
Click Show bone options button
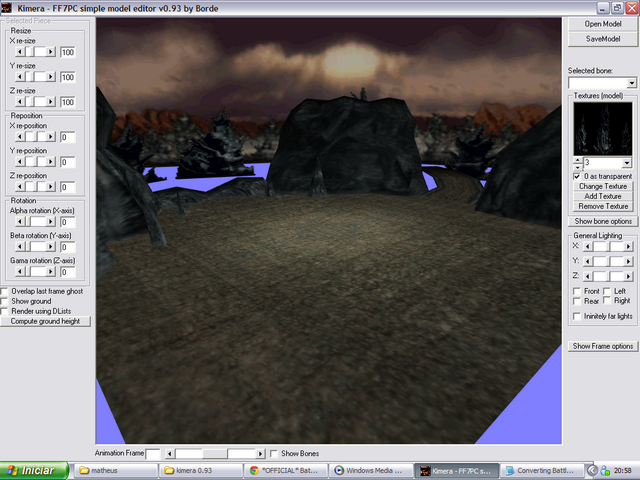[x=603, y=221]
